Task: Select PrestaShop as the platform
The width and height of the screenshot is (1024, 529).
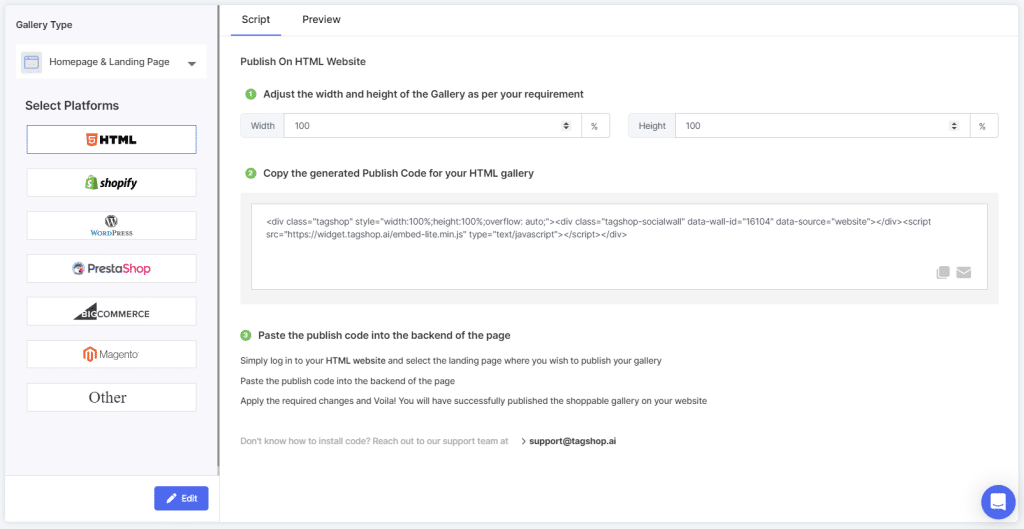Action: 111,269
